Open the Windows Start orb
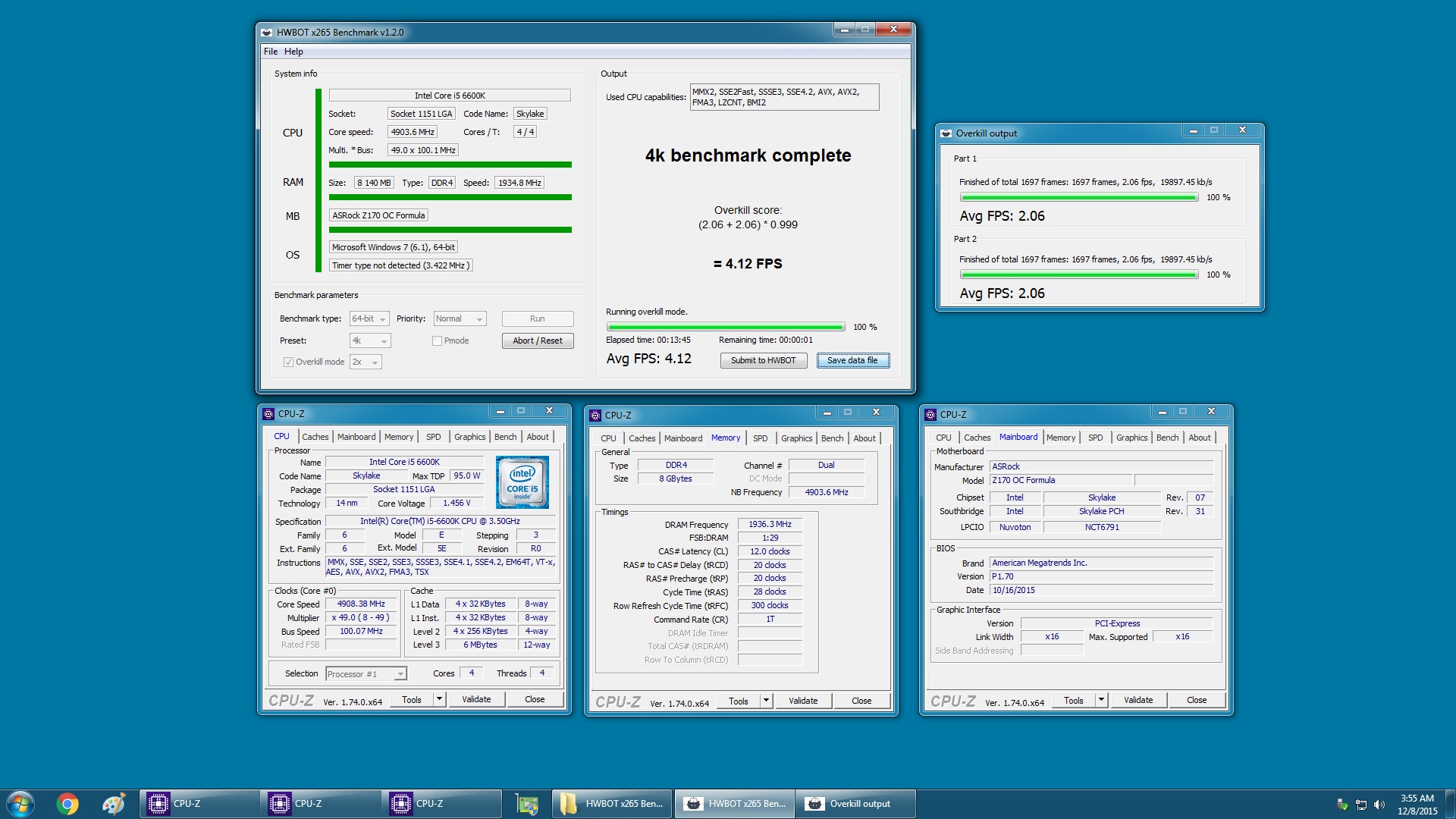Image resolution: width=1456 pixels, height=819 pixels. (x=20, y=803)
